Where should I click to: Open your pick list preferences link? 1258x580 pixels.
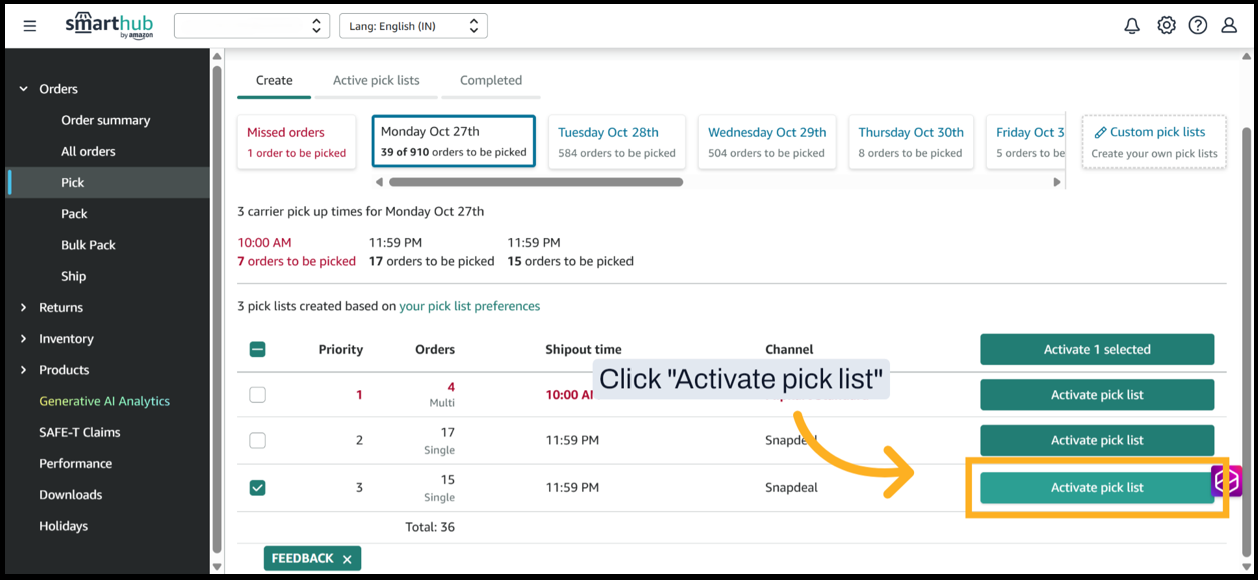[469, 306]
